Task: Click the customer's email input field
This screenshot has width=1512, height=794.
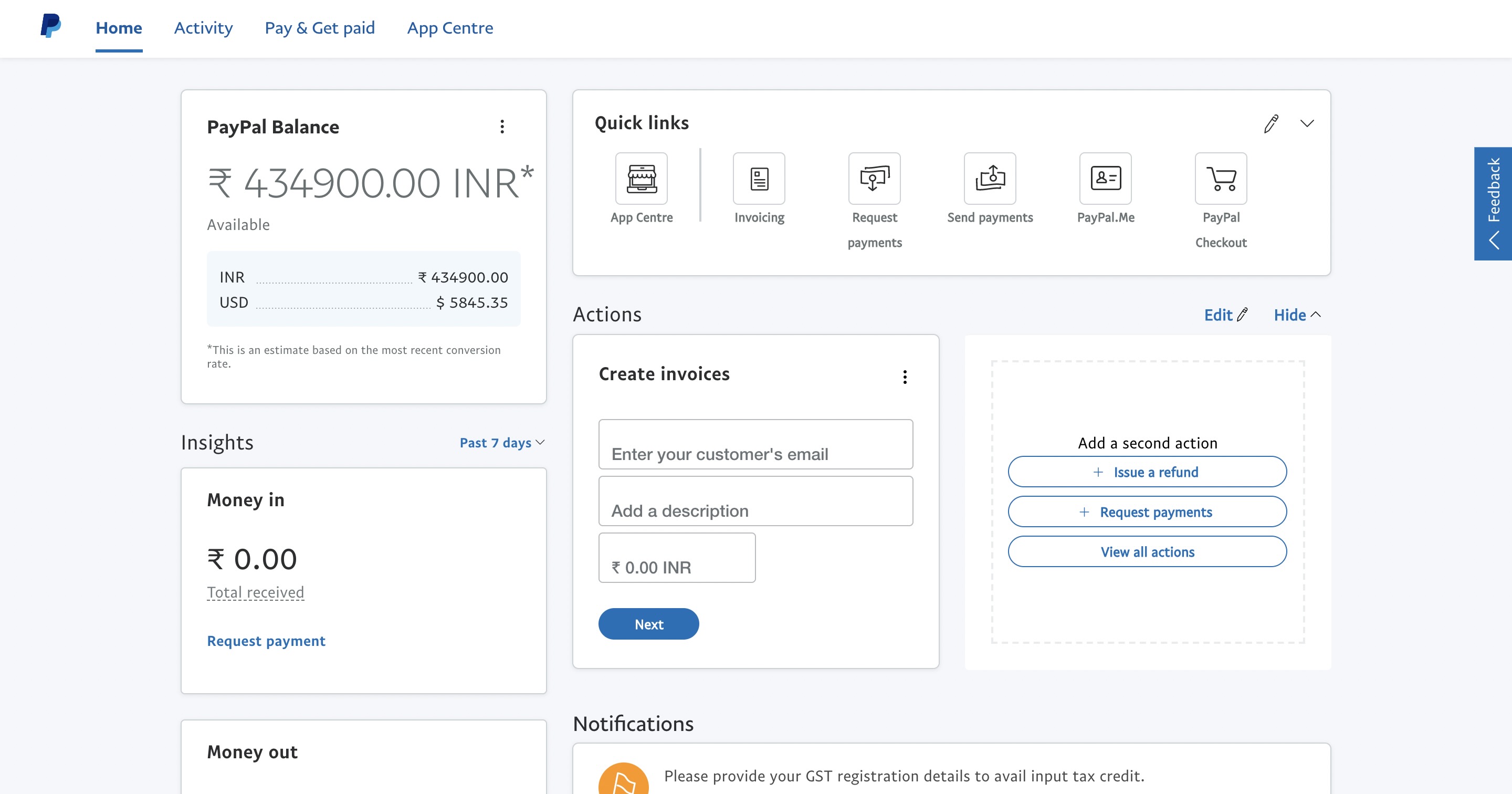Action: pyautogui.click(x=755, y=445)
